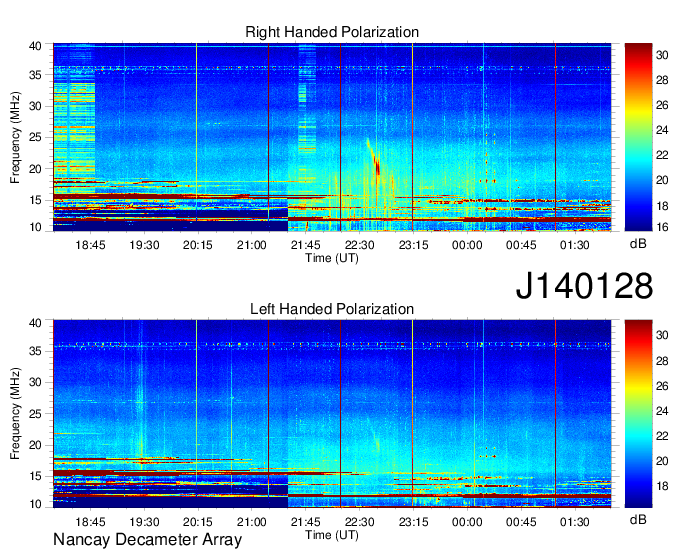Viewport: 680px width, 552px height.
Task: Click the 26 dB tick on the top color bar
Action: point(662,105)
